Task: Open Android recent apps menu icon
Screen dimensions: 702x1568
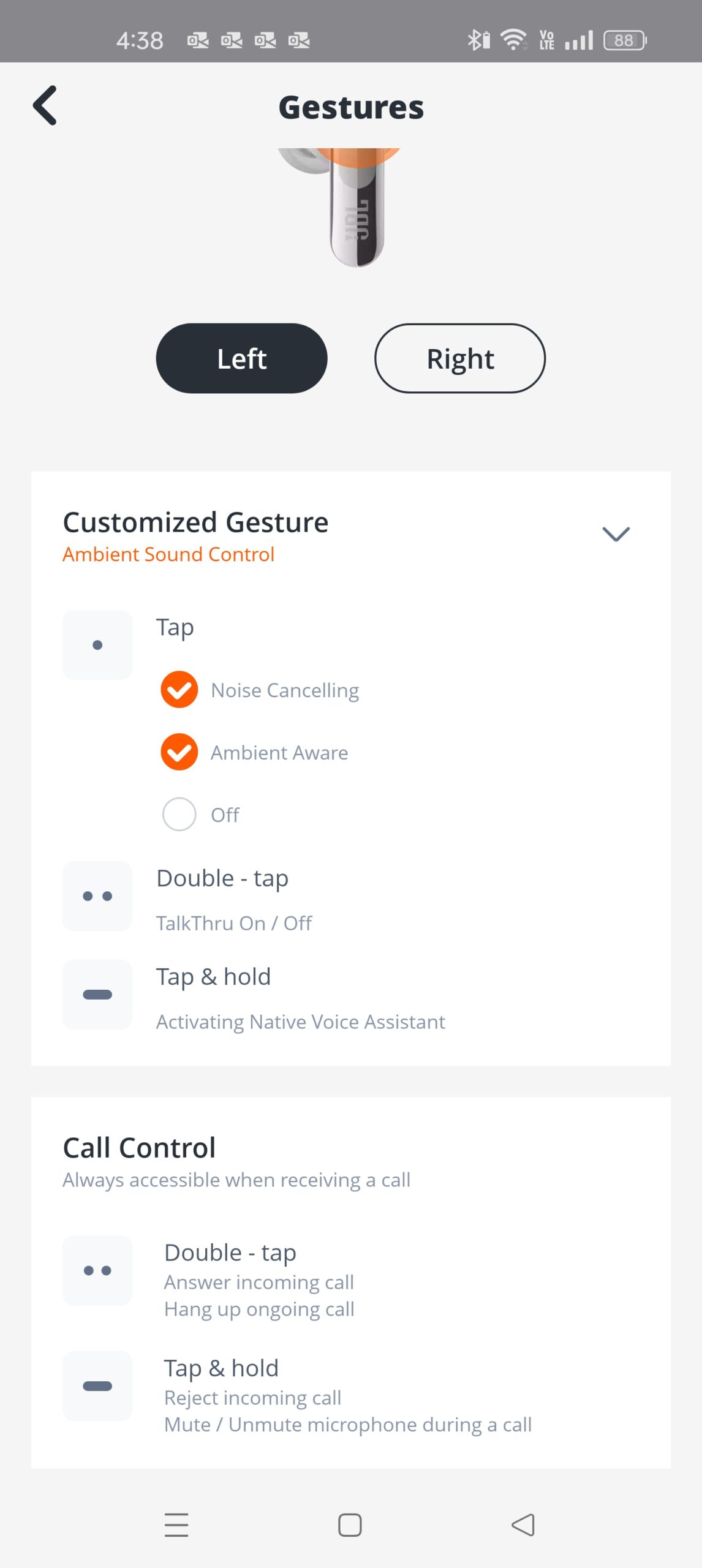Action: point(176,1525)
